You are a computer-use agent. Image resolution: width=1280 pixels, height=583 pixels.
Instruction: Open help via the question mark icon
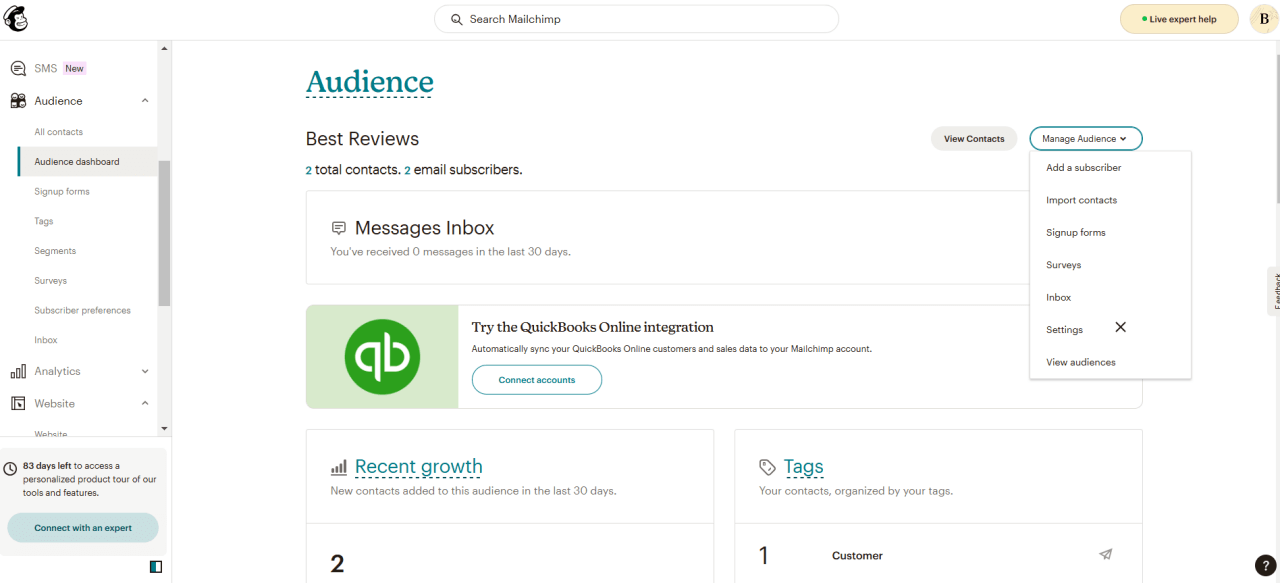(x=1265, y=565)
